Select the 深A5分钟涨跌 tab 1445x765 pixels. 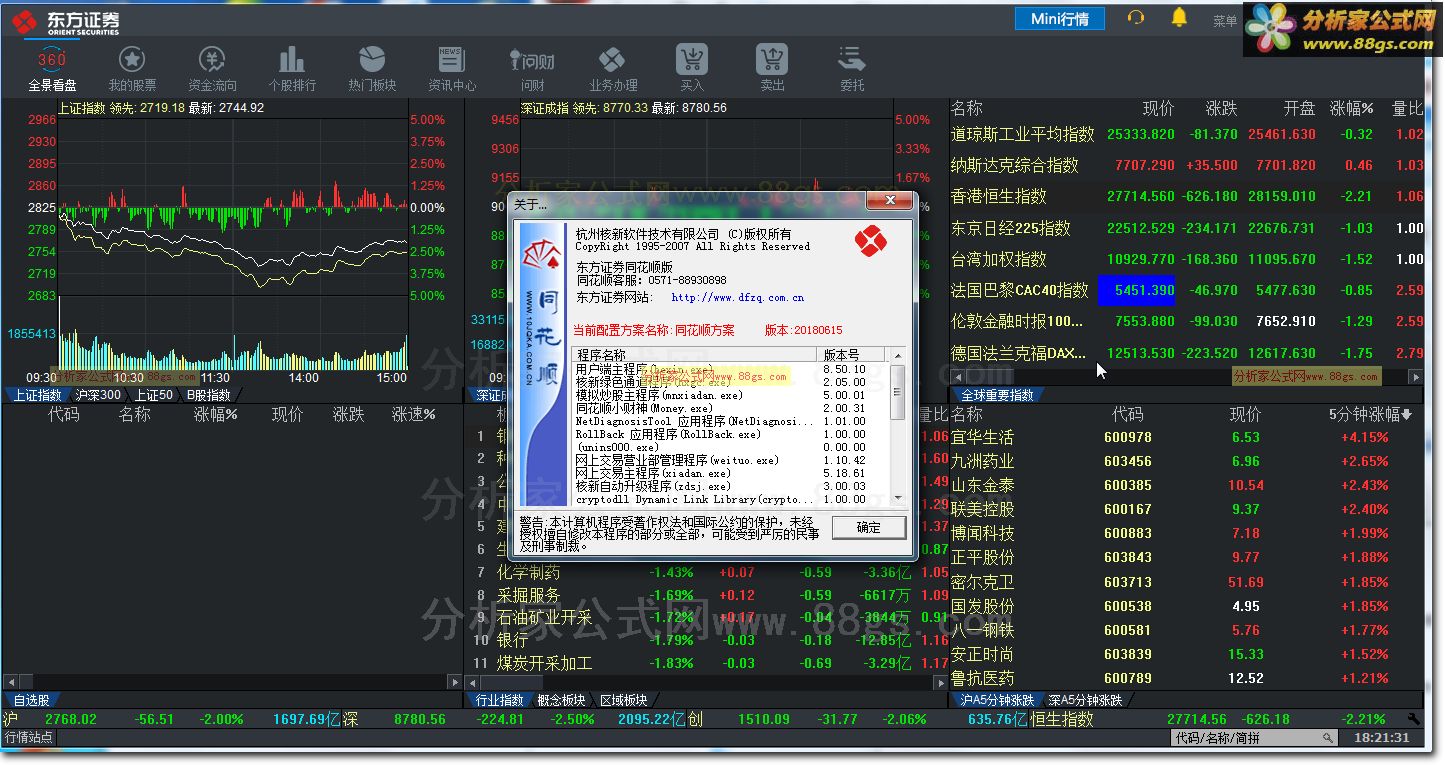[x=1086, y=700]
